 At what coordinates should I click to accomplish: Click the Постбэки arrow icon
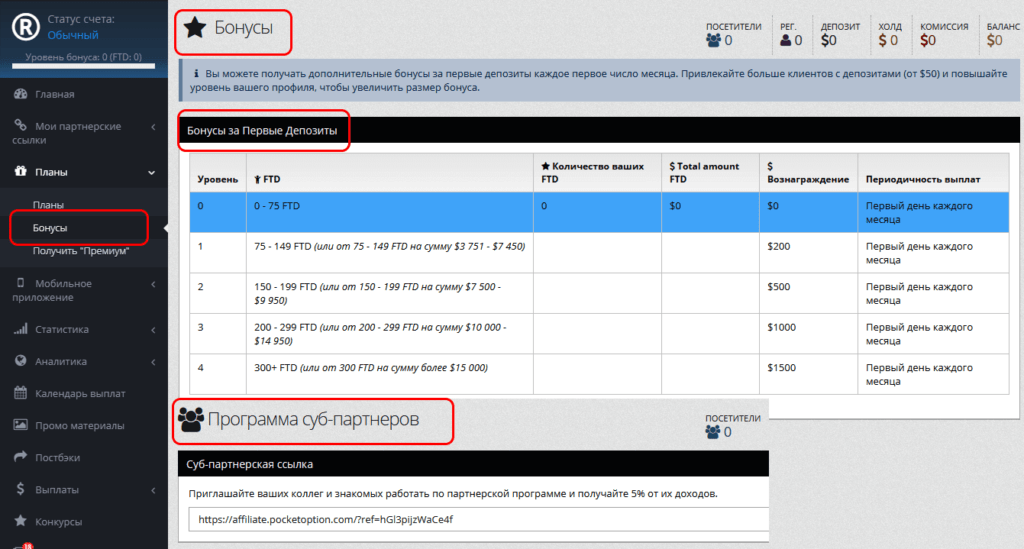pyautogui.click(x=19, y=457)
